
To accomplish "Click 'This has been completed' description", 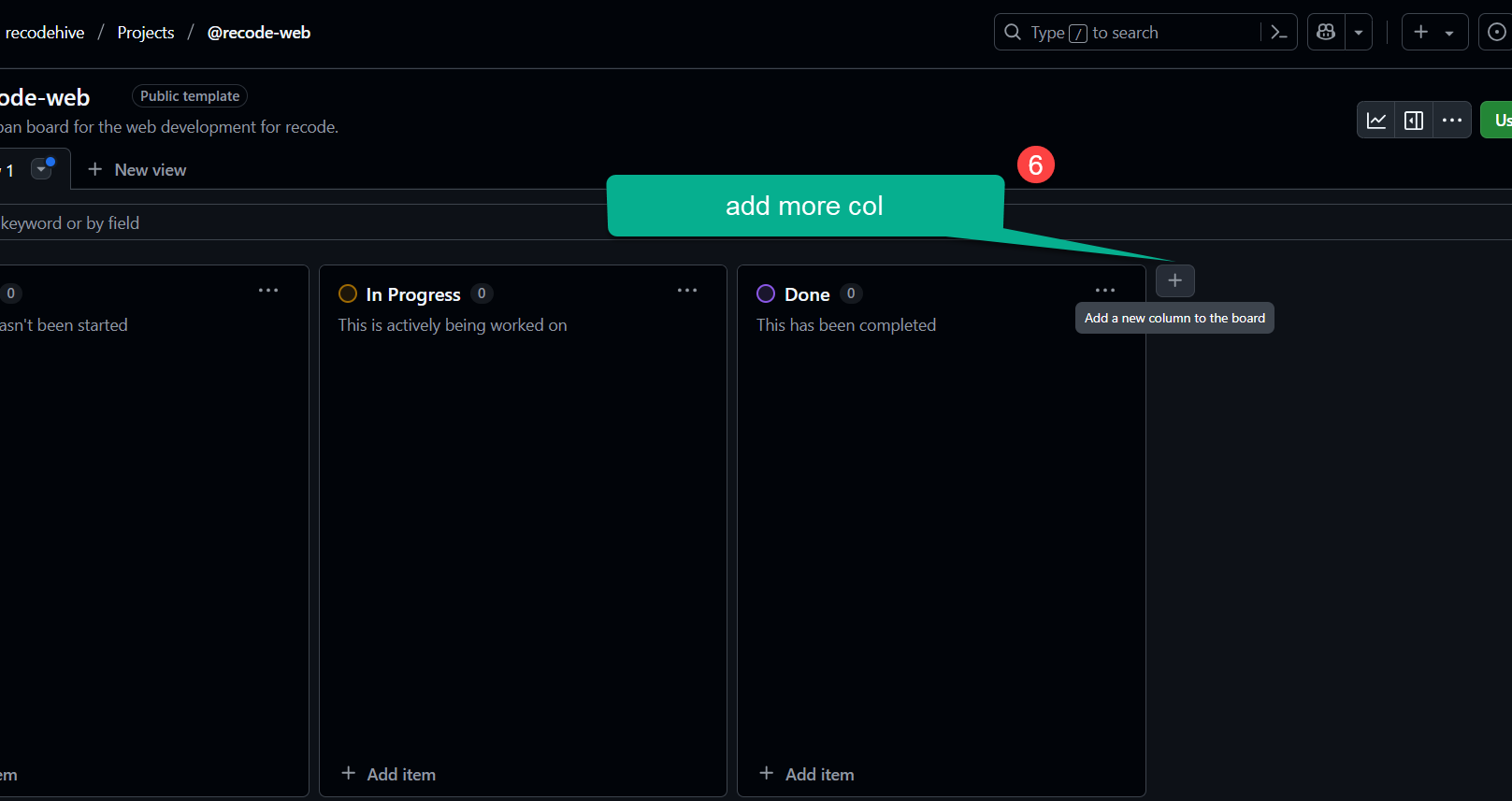I will point(846,325).
